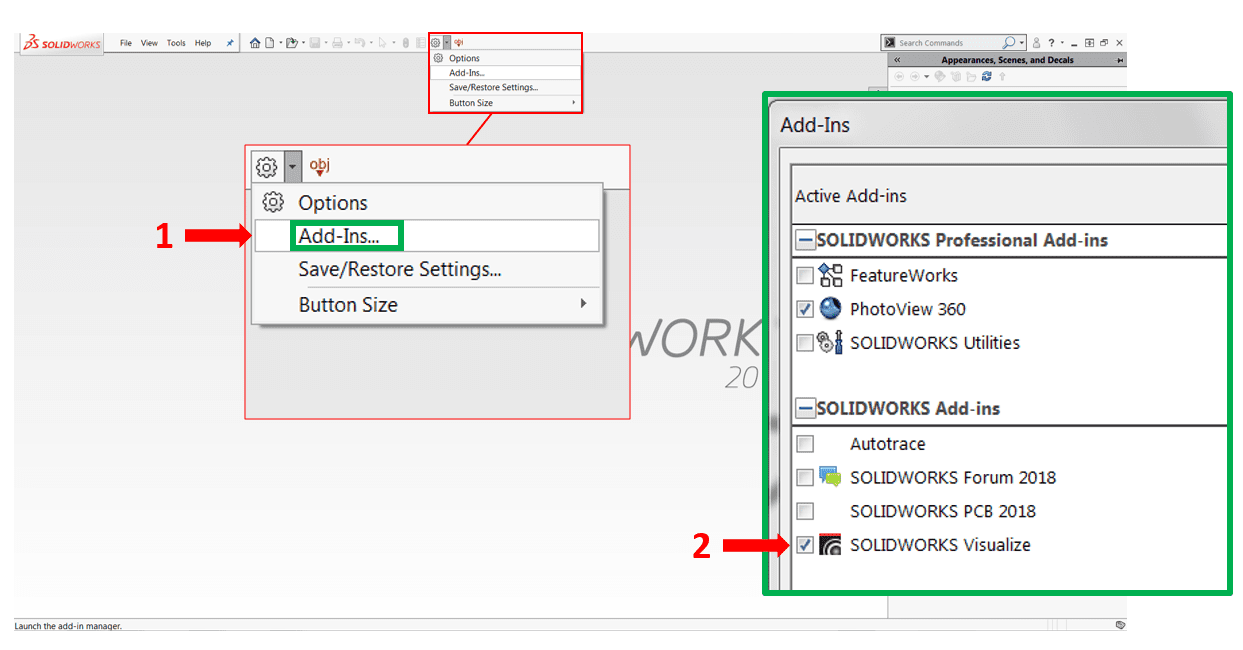
Task: Click the Up arrow icon in the Appearances panel
Action: (1002, 76)
